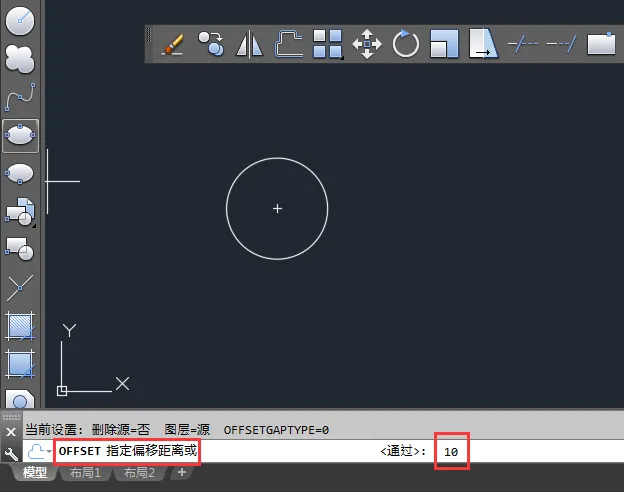Image resolution: width=624 pixels, height=492 pixels.
Task: Select the Erase tool brush icon
Action: tap(173, 44)
